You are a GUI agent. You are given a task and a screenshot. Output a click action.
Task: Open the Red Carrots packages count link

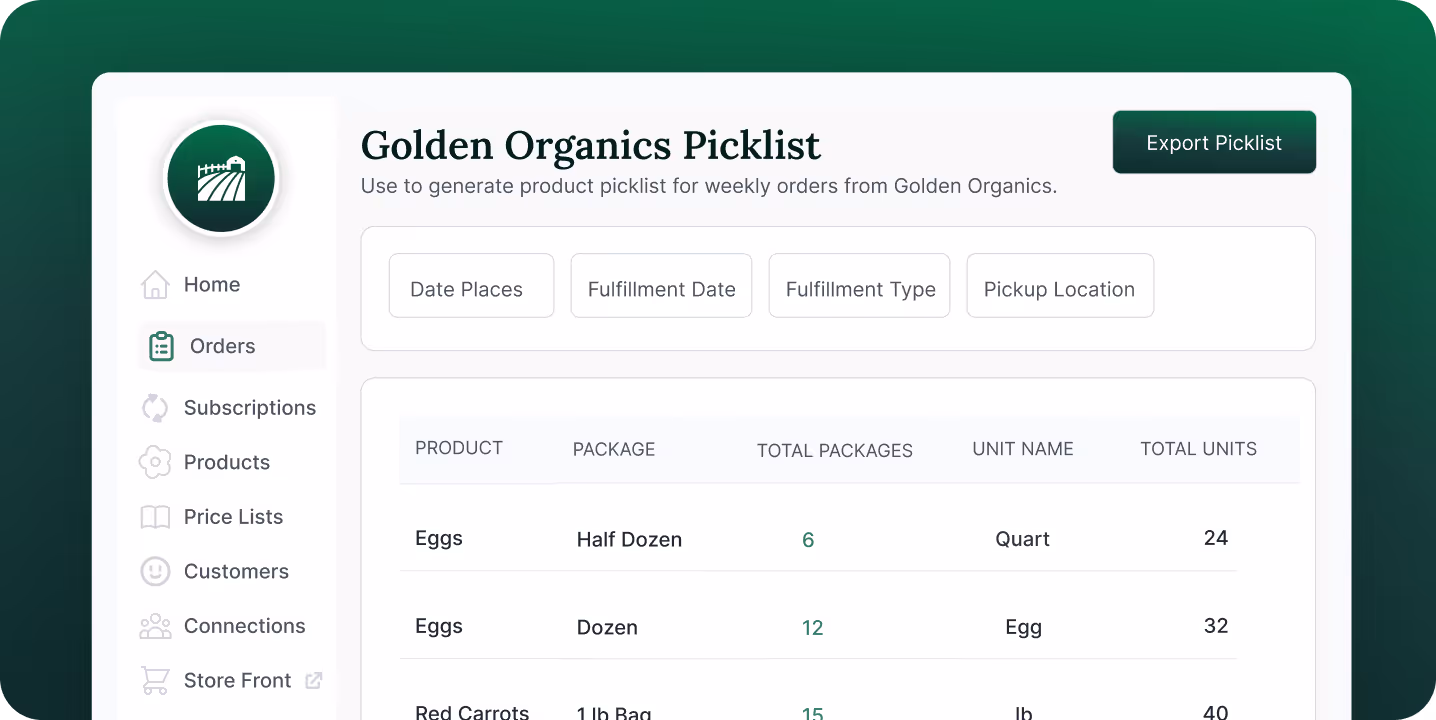(x=812, y=712)
